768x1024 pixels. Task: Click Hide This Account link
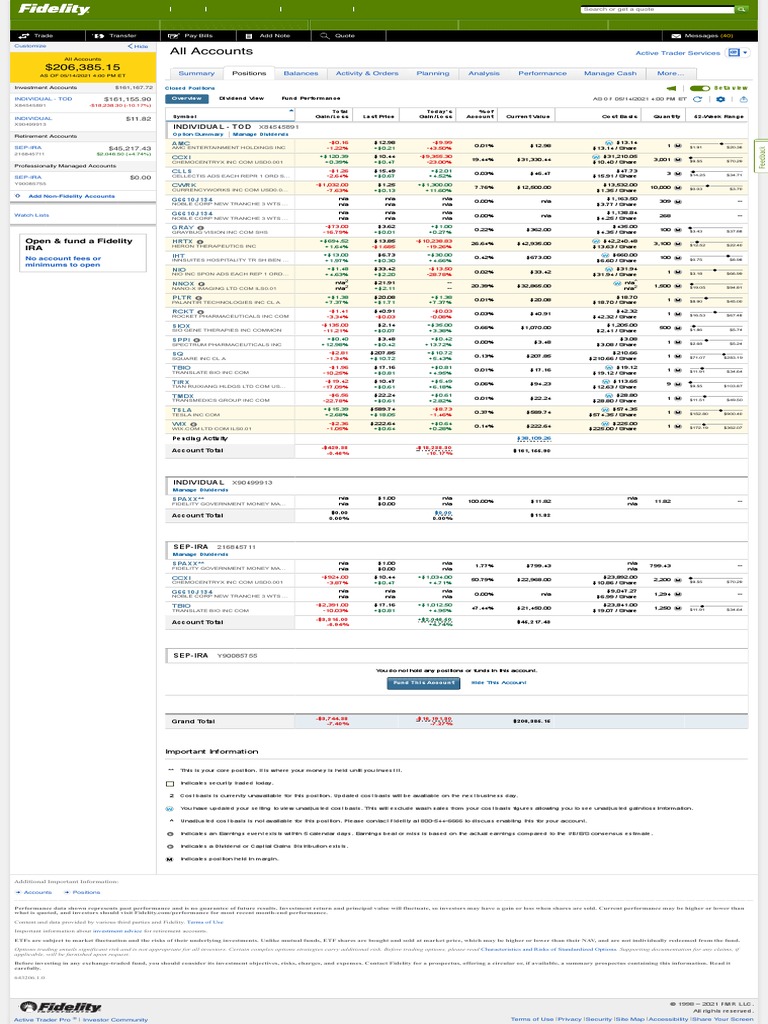499,682
